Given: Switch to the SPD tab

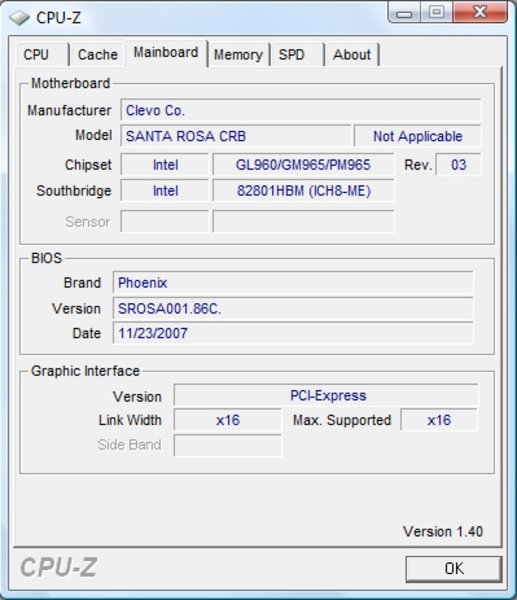Looking at the screenshot, I should tap(297, 55).
